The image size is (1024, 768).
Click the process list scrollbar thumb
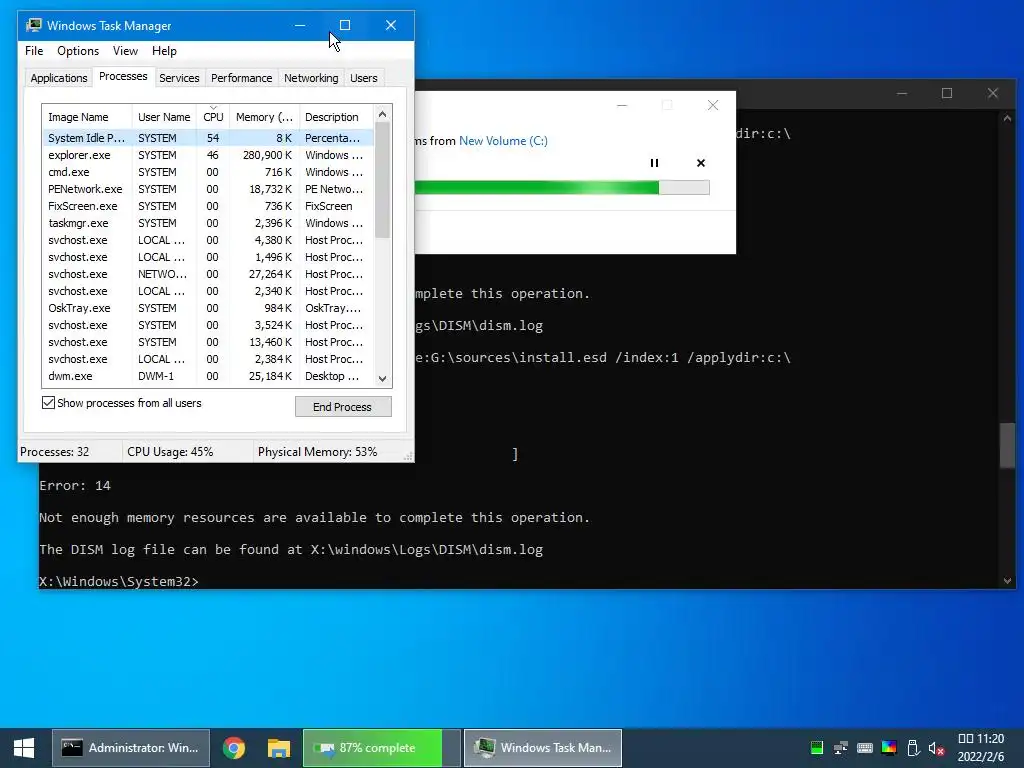pos(383,181)
